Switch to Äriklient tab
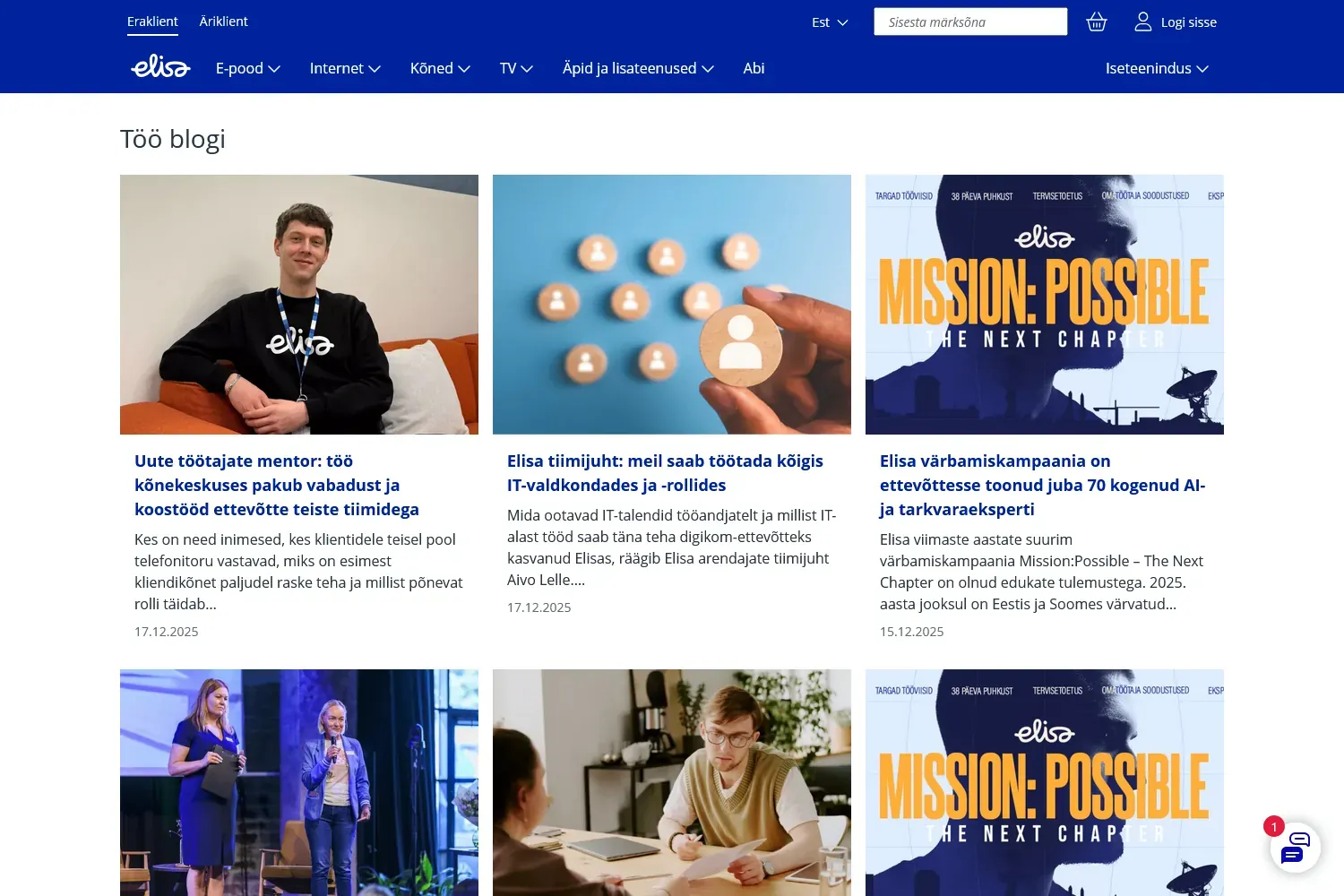This screenshot has height=896, width=1344. 223,22
